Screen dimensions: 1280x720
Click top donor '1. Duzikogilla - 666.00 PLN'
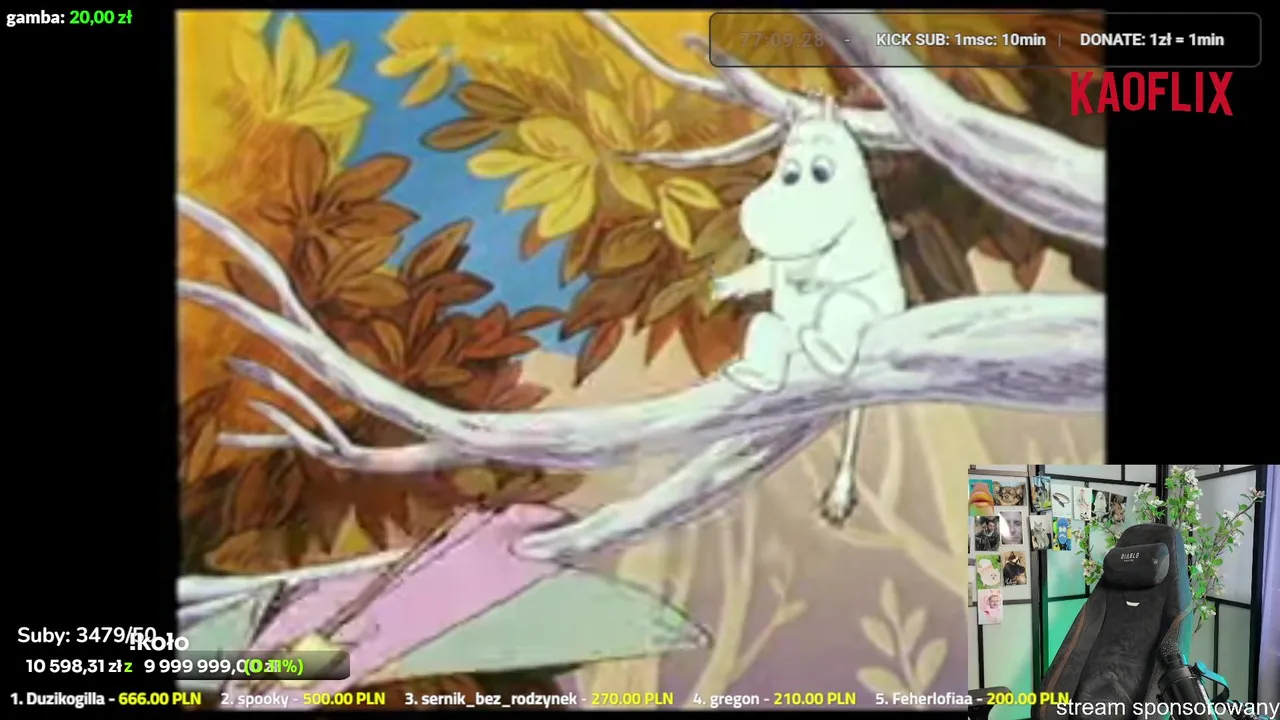(x=105, y=699)
